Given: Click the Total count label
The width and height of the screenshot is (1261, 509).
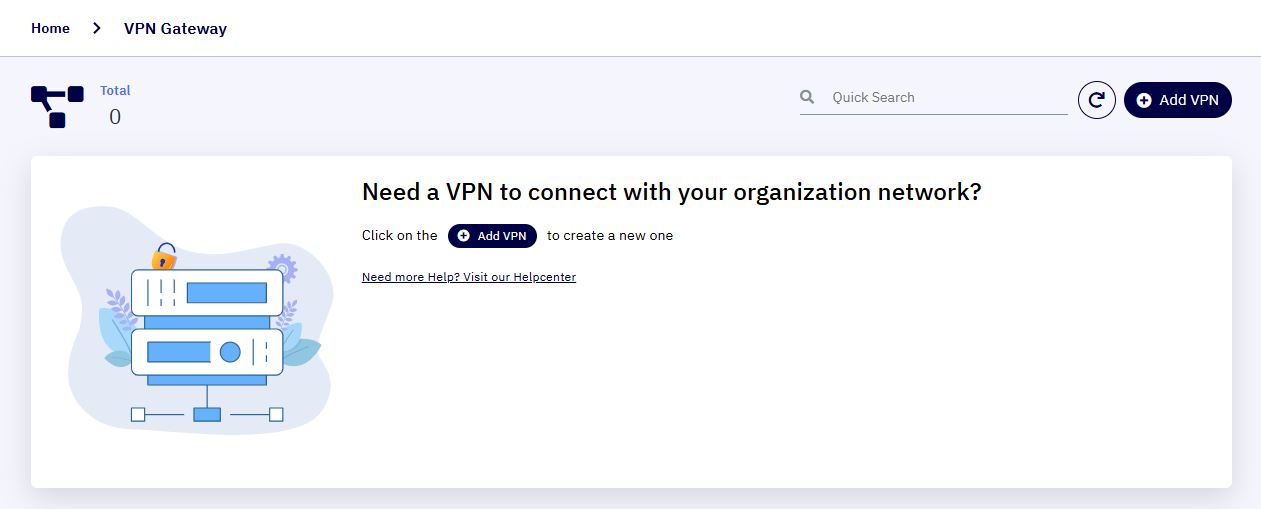Looking at the screenshot, I should coord(115,90).
